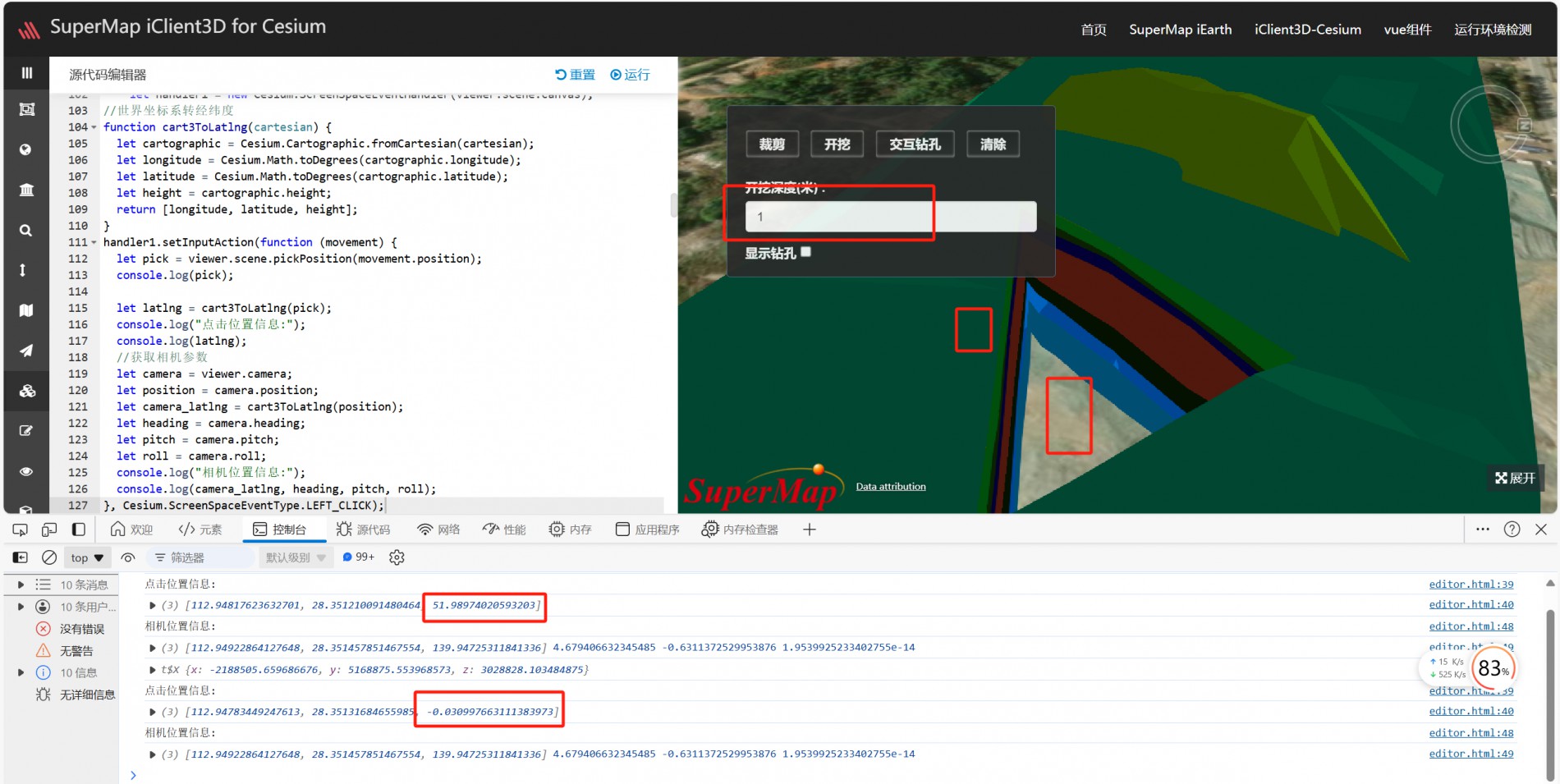The image size is (1560, 784).
Task: Toggle the DevTools device emulation icon
Action: pos(49,530)
